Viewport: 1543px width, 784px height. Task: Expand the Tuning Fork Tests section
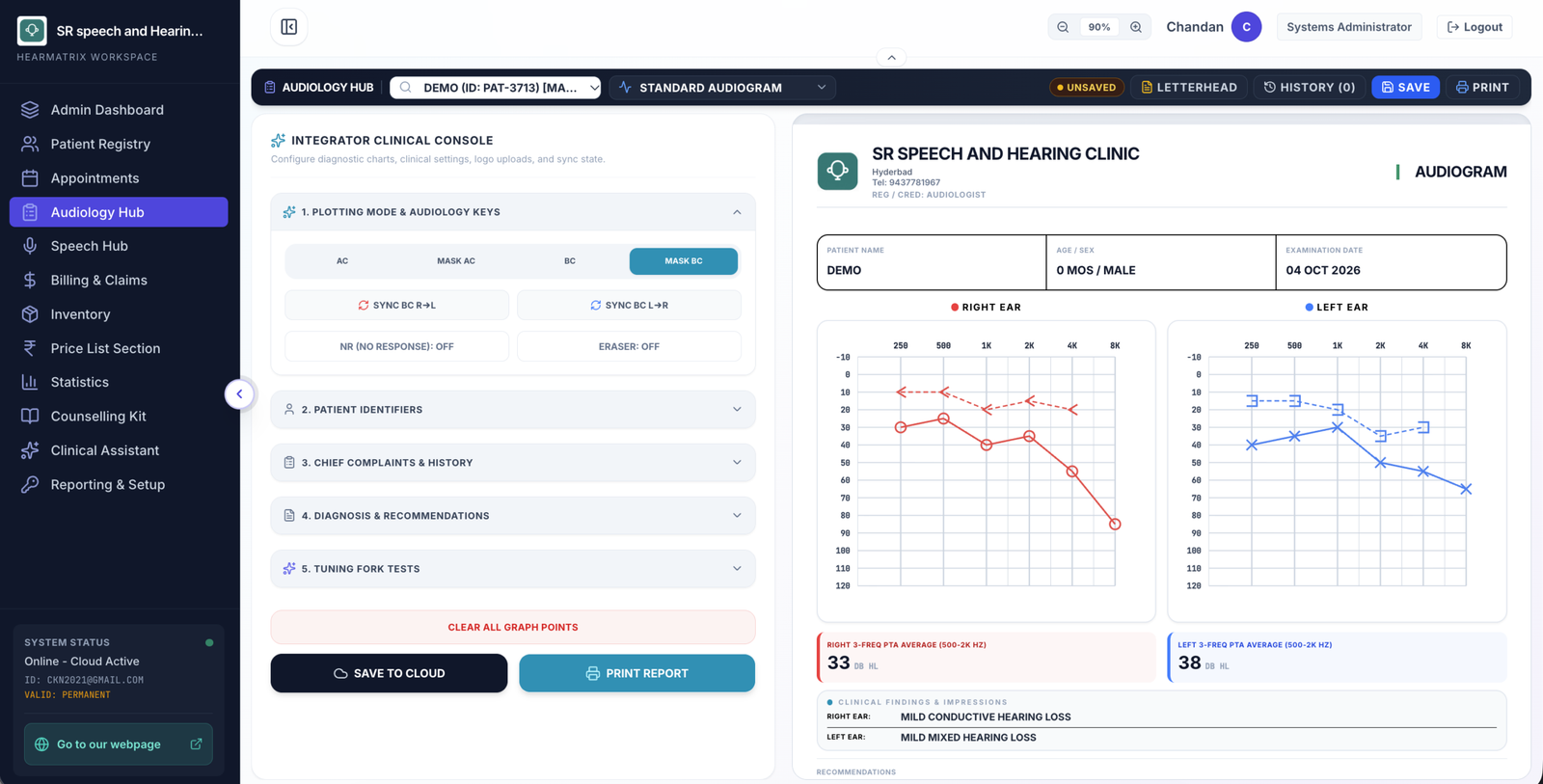coord(513,569)
